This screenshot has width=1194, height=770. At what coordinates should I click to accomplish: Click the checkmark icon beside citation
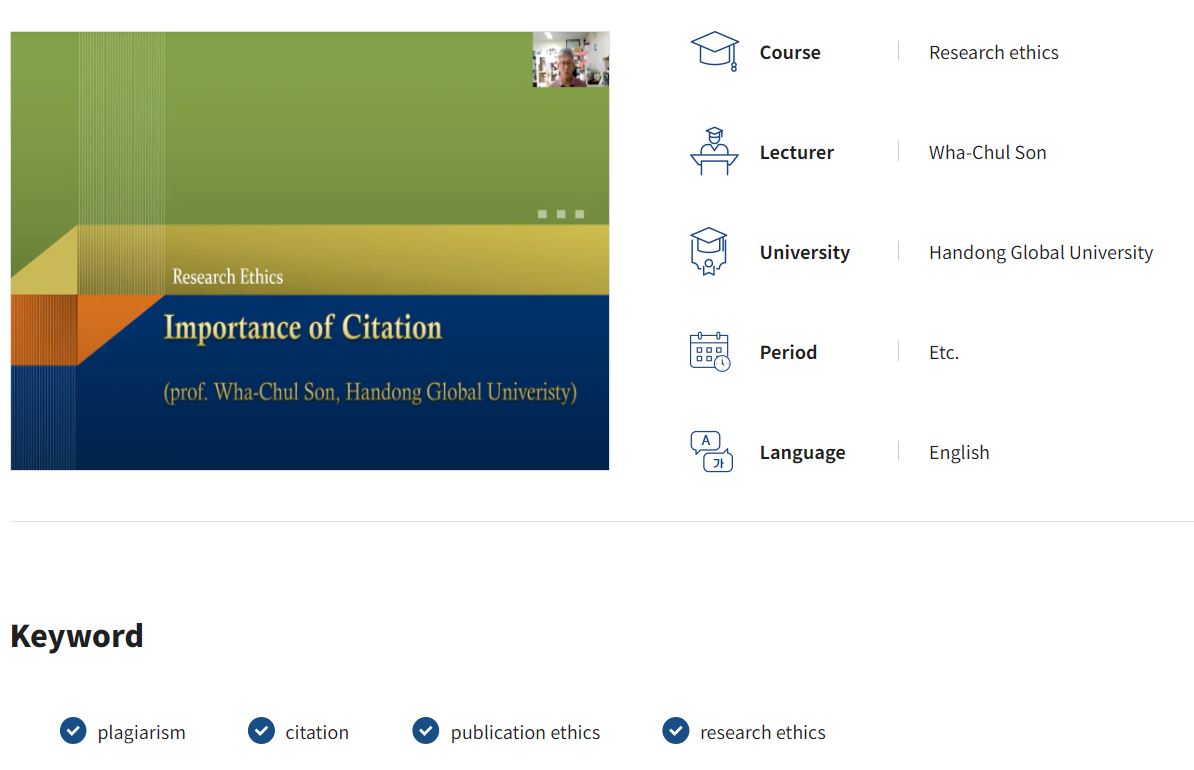click(261, 730)
